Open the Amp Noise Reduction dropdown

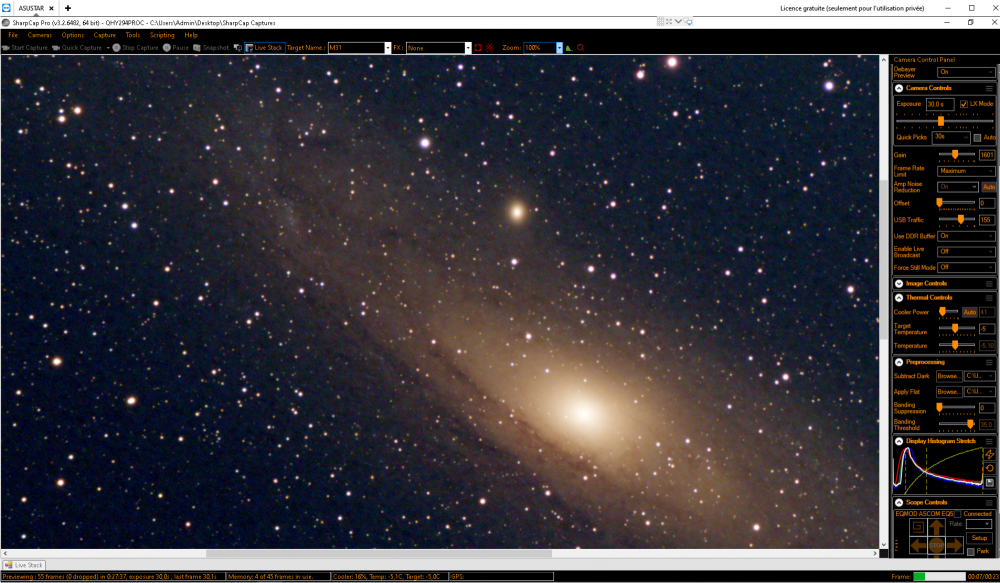957,187
